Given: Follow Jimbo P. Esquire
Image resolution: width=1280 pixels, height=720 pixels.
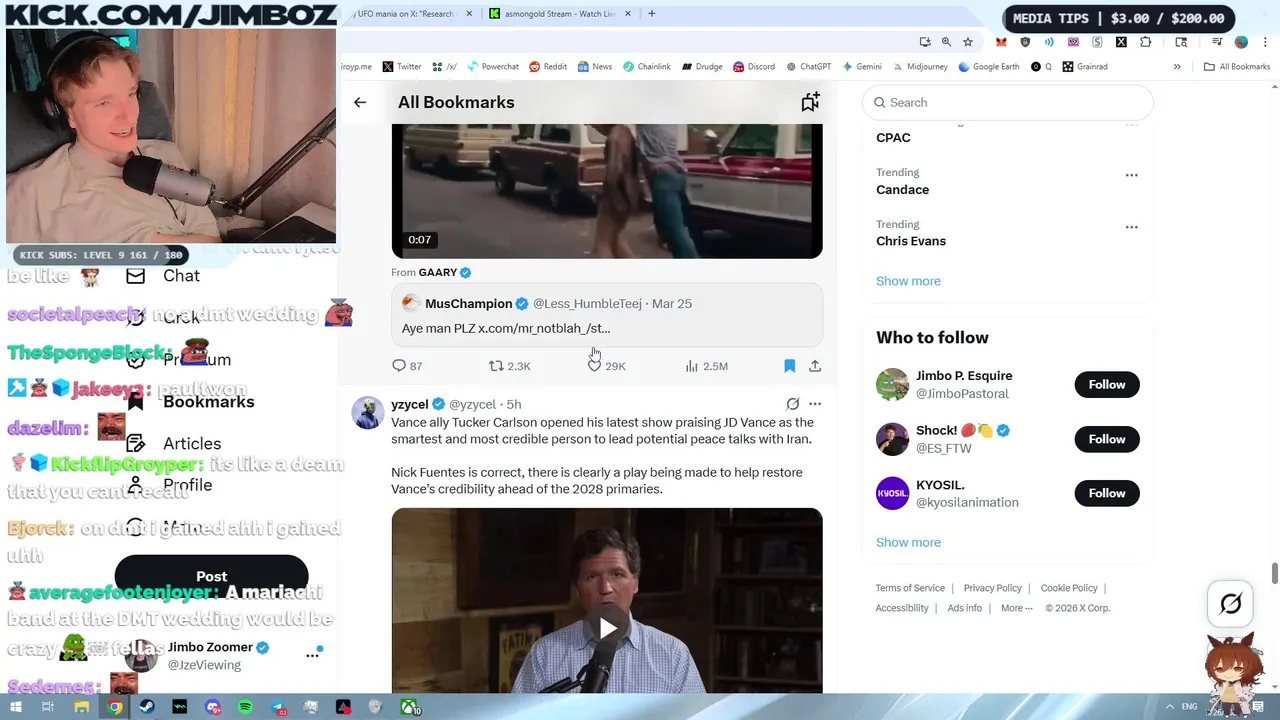Looking at the screenshot, I should tap(1107, 385).
